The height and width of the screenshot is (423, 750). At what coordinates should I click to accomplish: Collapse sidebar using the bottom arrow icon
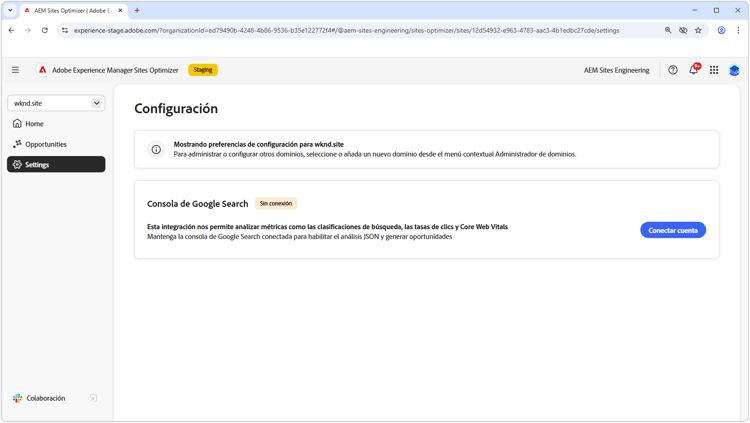coord(93,398)
